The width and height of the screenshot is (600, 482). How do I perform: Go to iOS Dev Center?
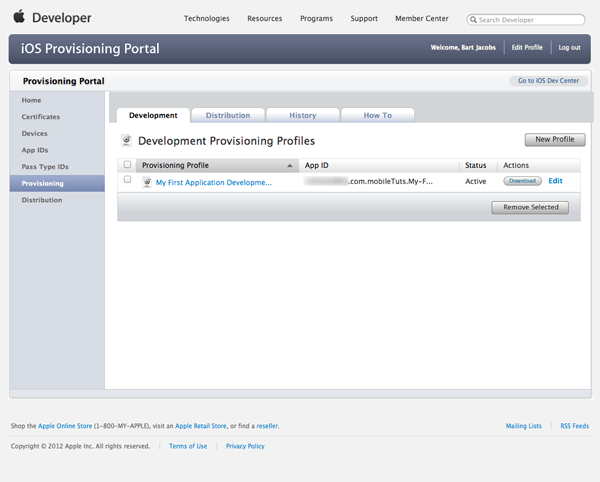(x=548, y=81)
